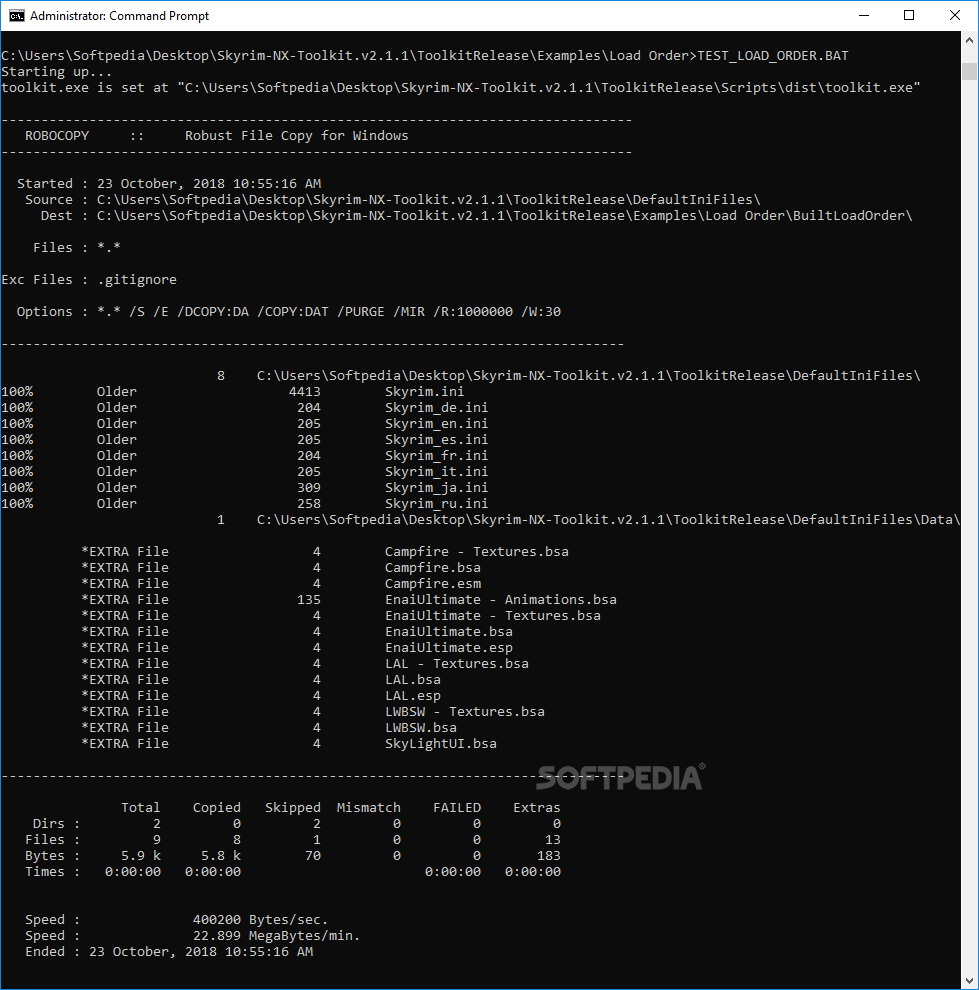Click the 'Copied' column header
979x990 pixels.
click(x=217, y=808)
